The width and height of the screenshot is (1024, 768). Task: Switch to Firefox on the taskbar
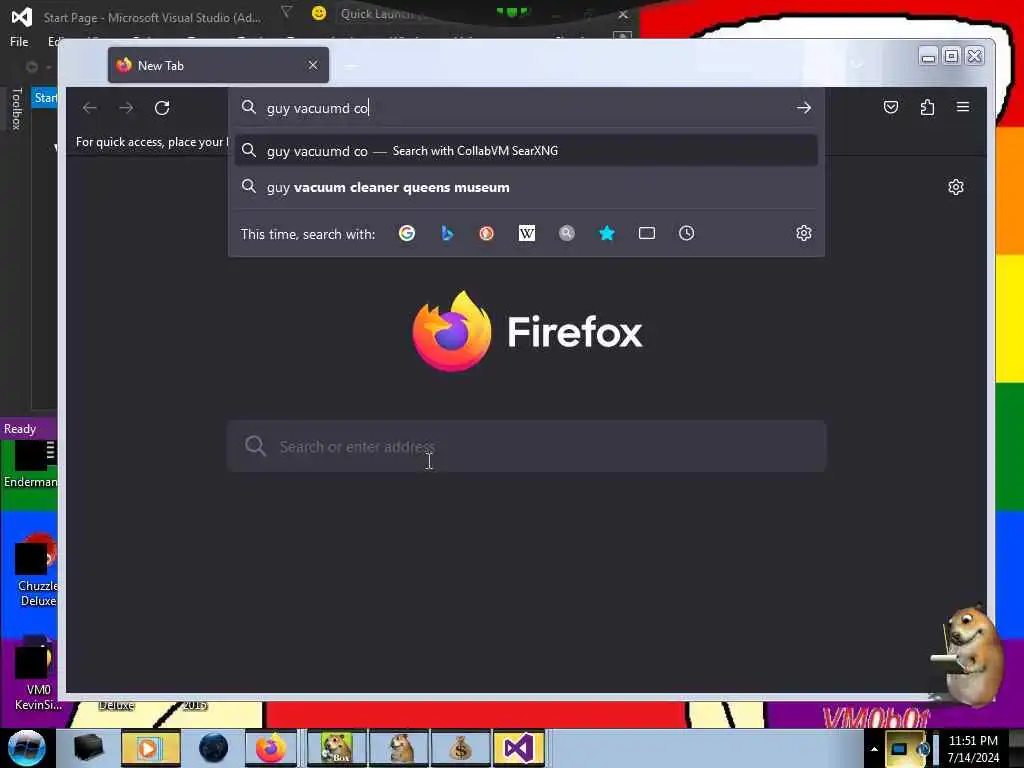click(x=272, y=748)
